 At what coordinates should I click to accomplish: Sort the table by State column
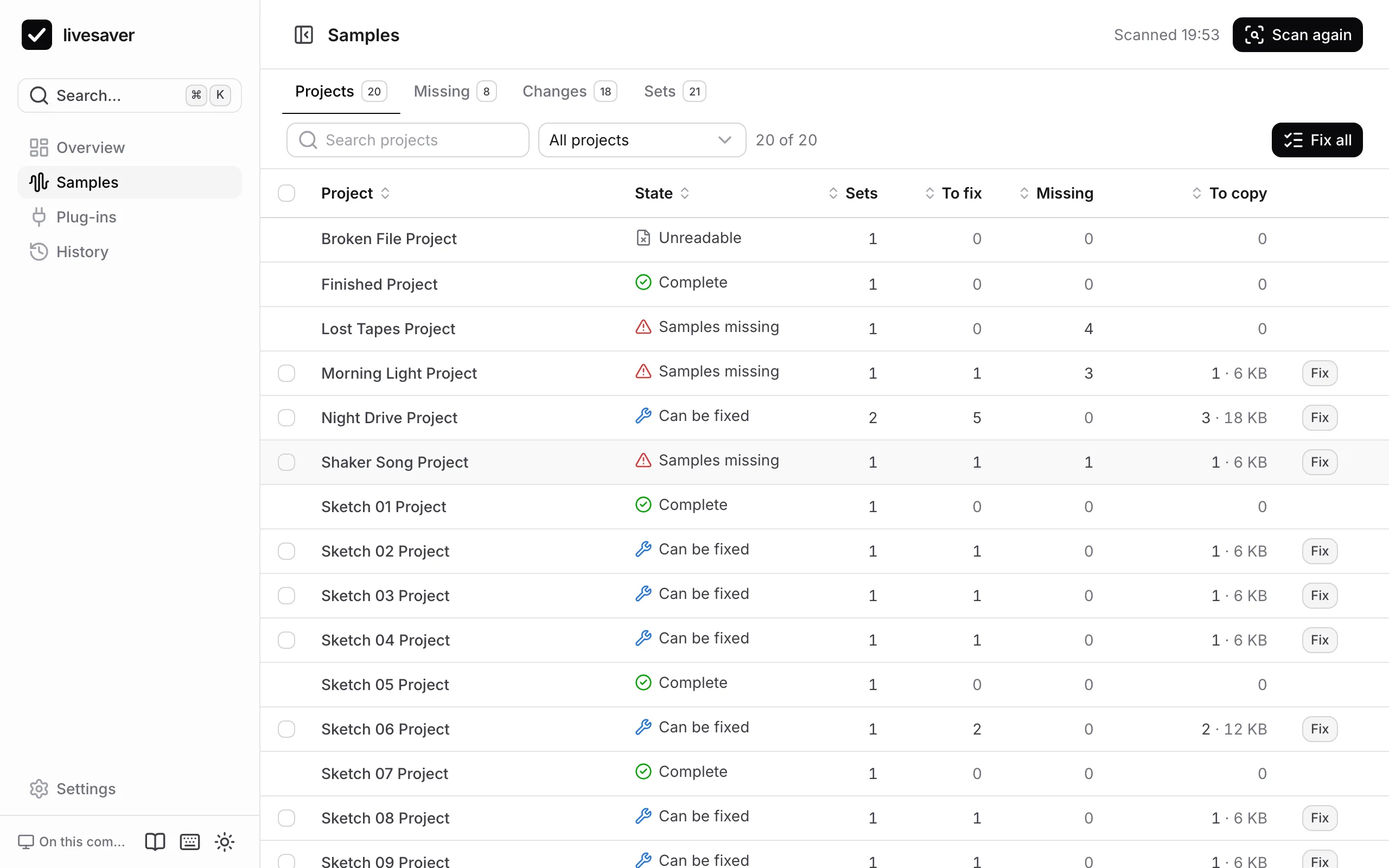[662, 193]
